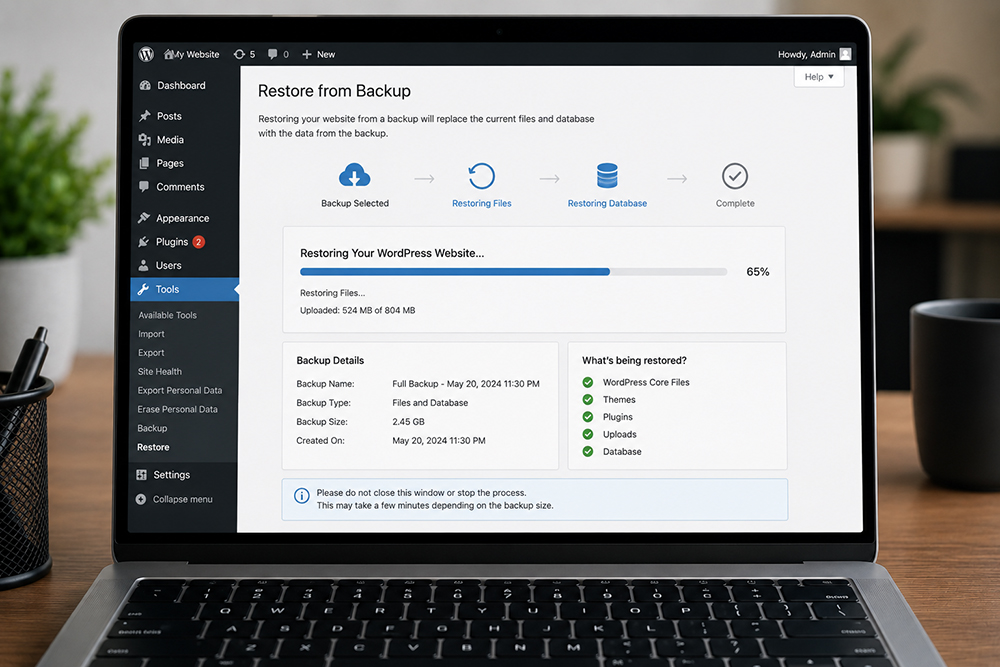Open the Admin avatar icon
Screen dimensions: 1000x667
845,54
